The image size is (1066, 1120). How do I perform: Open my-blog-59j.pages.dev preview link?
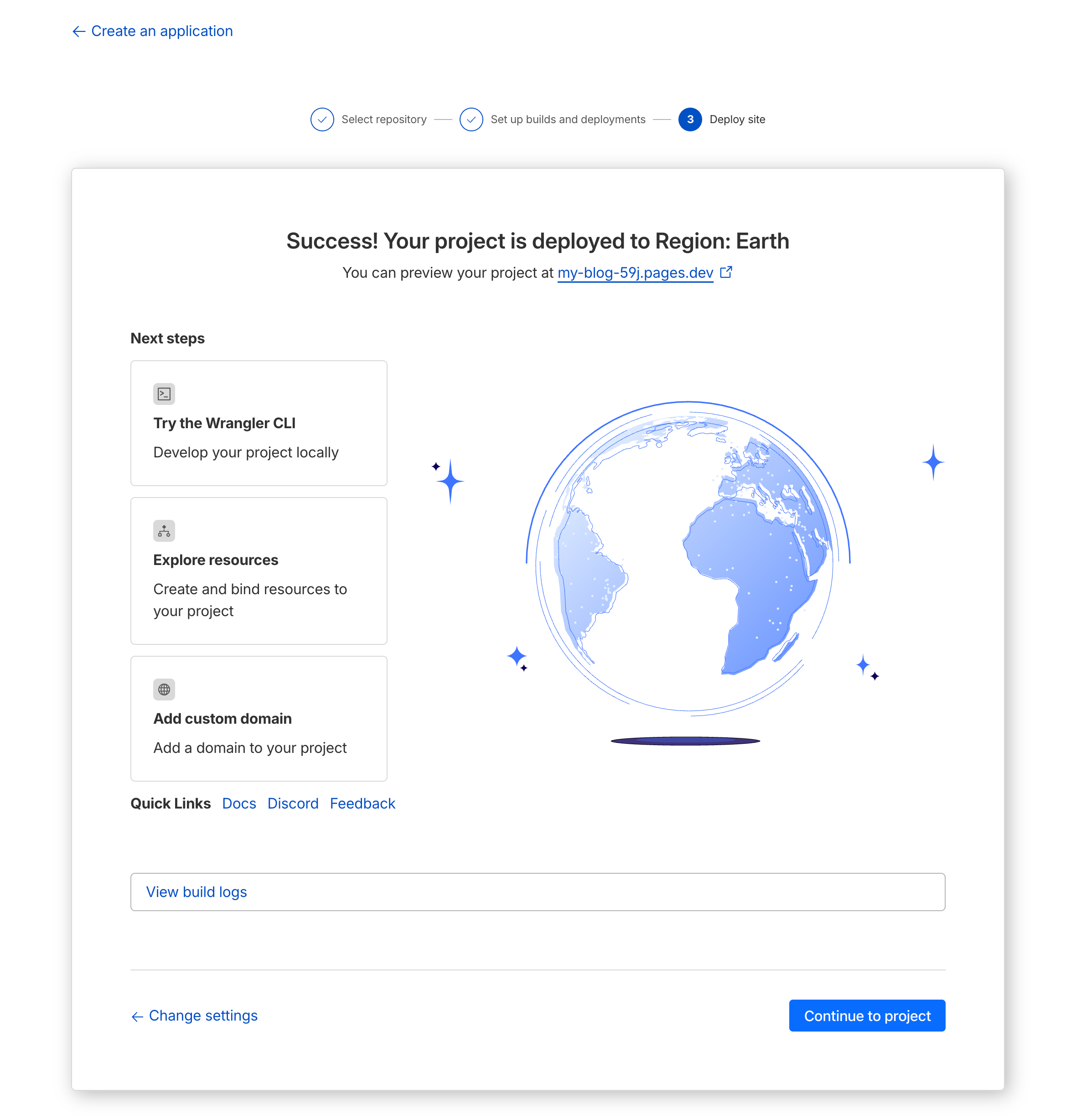635,273
